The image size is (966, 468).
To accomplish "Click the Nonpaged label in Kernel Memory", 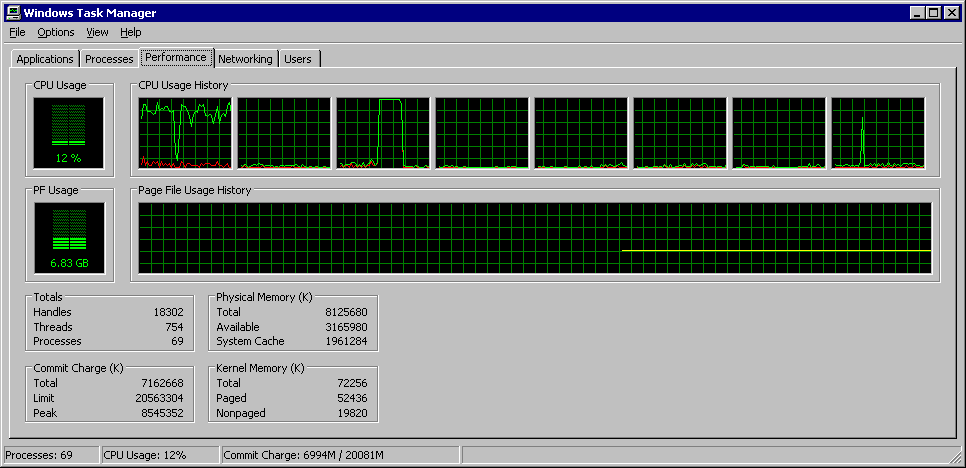I will (x=241, y=413).
